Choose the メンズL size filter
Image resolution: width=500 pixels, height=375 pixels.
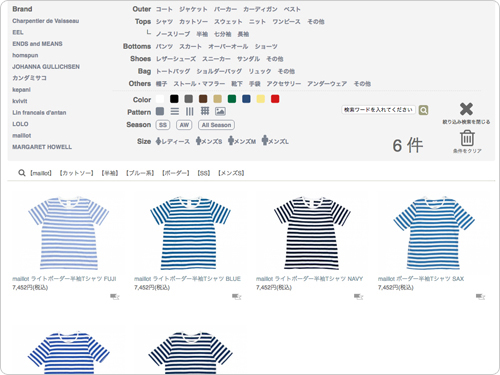275,141
